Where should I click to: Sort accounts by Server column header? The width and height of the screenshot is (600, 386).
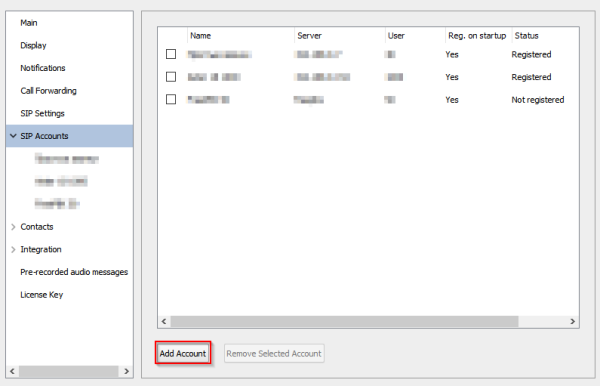(340, 36)
